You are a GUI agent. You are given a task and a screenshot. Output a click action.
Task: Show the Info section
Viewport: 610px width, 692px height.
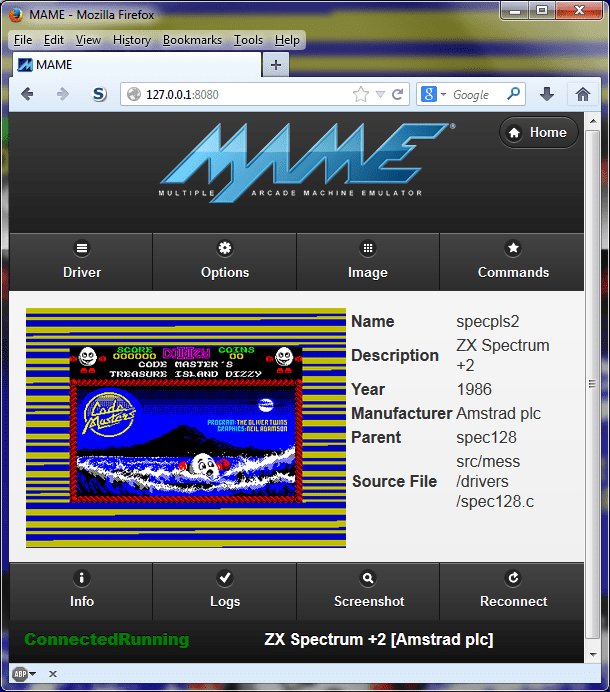pos(81,591)
